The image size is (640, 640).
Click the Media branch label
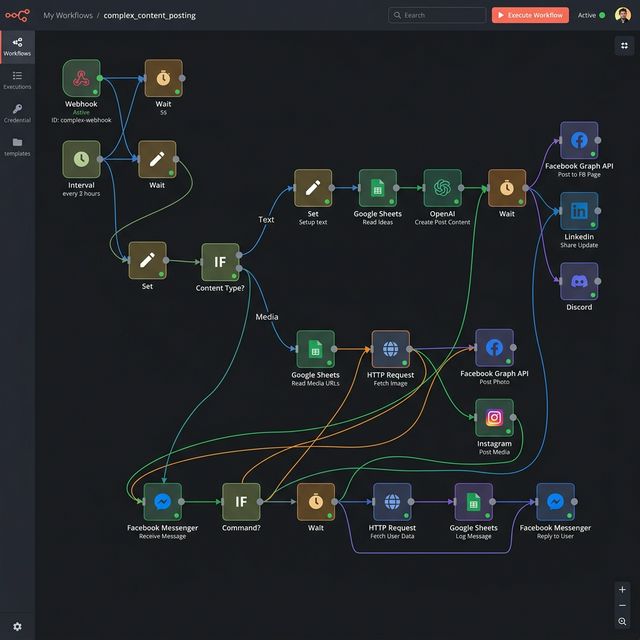coord(267,317)
